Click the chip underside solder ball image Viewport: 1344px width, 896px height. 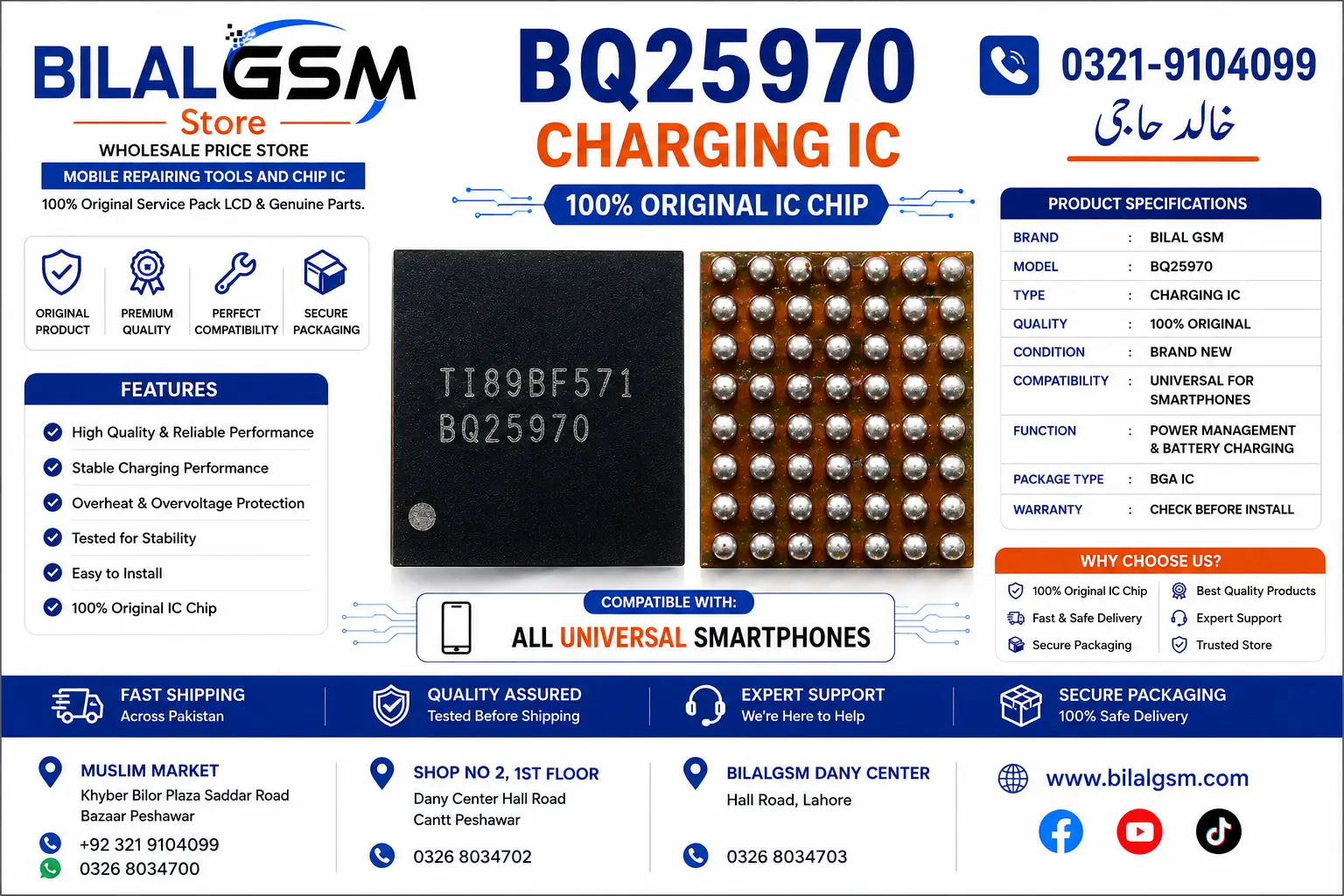[x=836, y=409]
